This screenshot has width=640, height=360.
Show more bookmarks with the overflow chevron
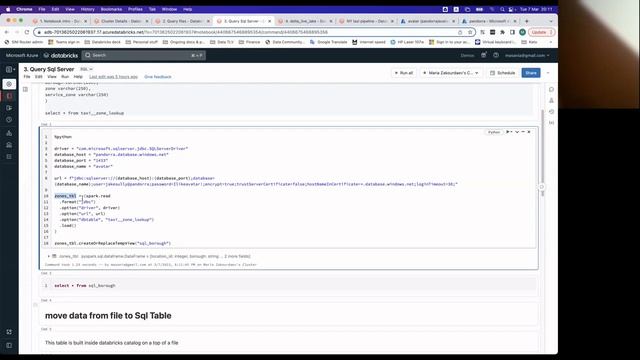[551, 42]
